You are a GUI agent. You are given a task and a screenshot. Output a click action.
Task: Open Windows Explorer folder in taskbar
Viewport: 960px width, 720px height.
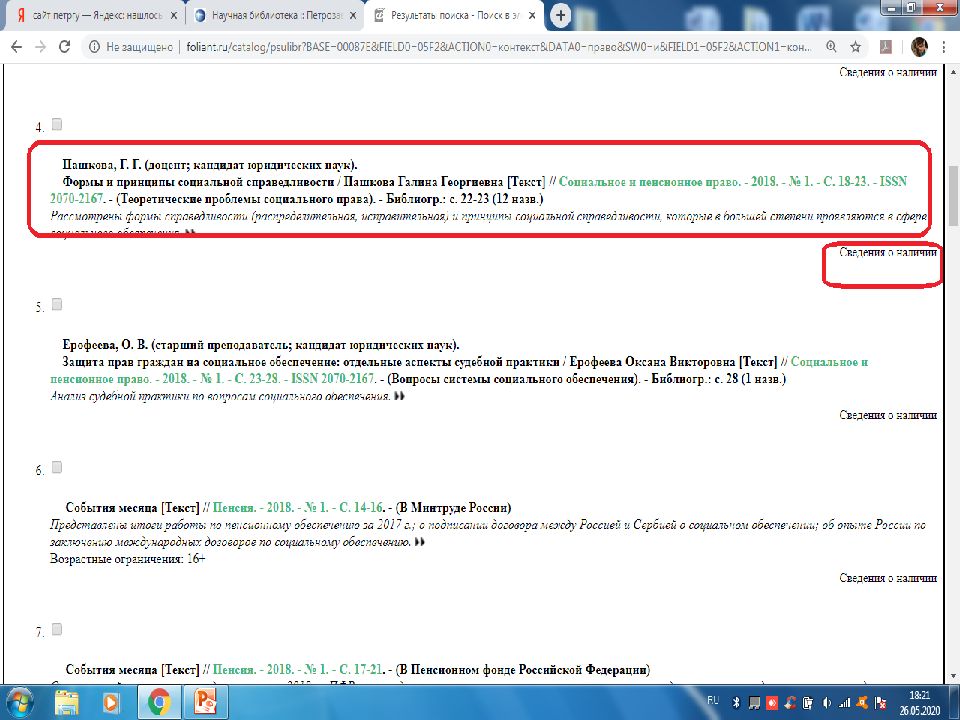(x=69, y=700)
